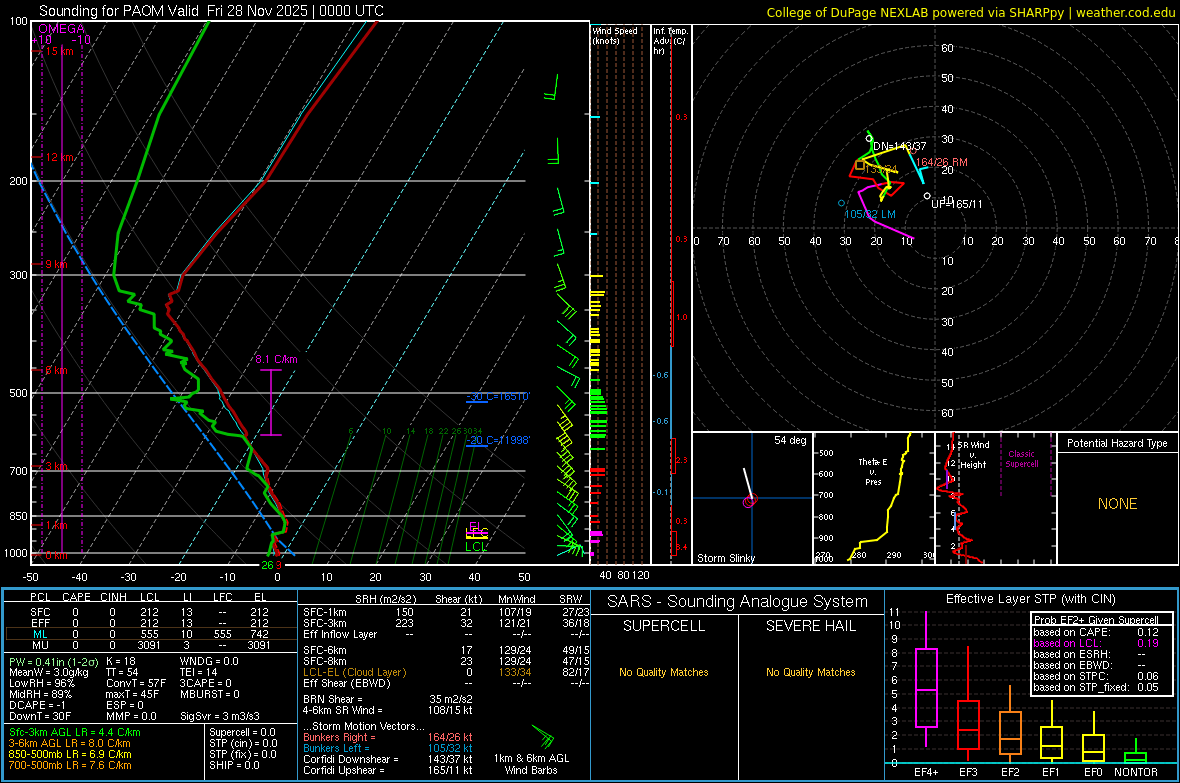
Task: Click the Corfidi Downshear = row
Action: point(388,759)
